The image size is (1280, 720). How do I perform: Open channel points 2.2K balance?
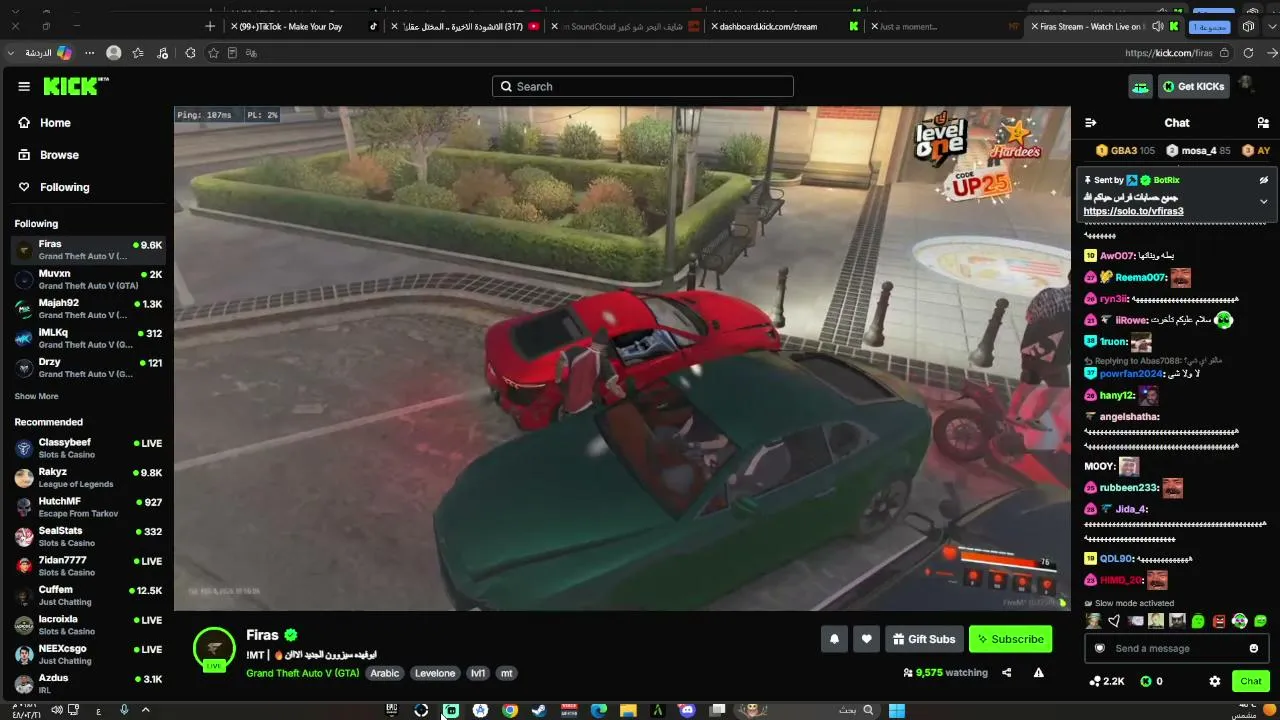[x=1107, y=681]
